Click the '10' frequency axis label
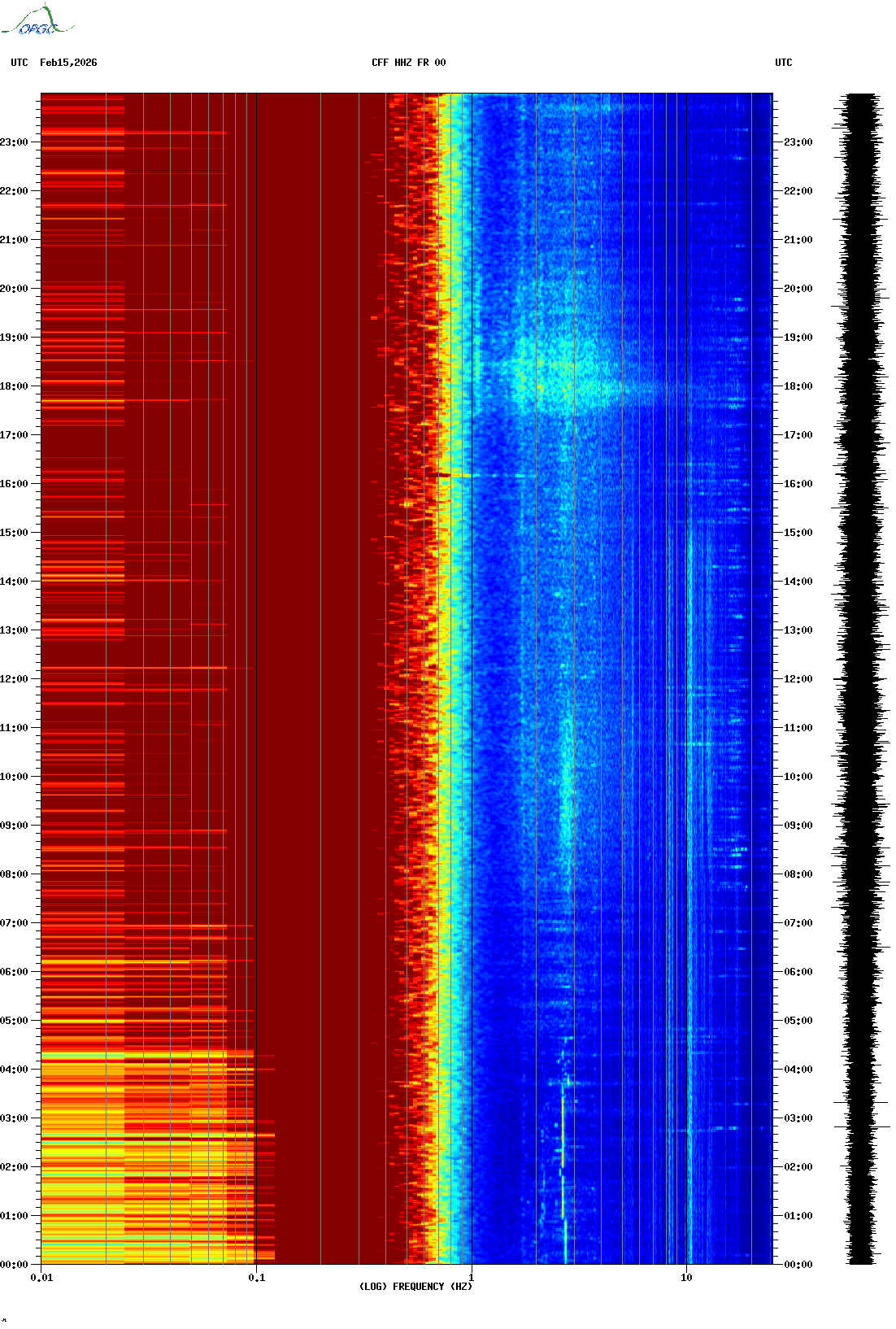Viewport: 896px width, 1329px height. [x=687, y=1278]
